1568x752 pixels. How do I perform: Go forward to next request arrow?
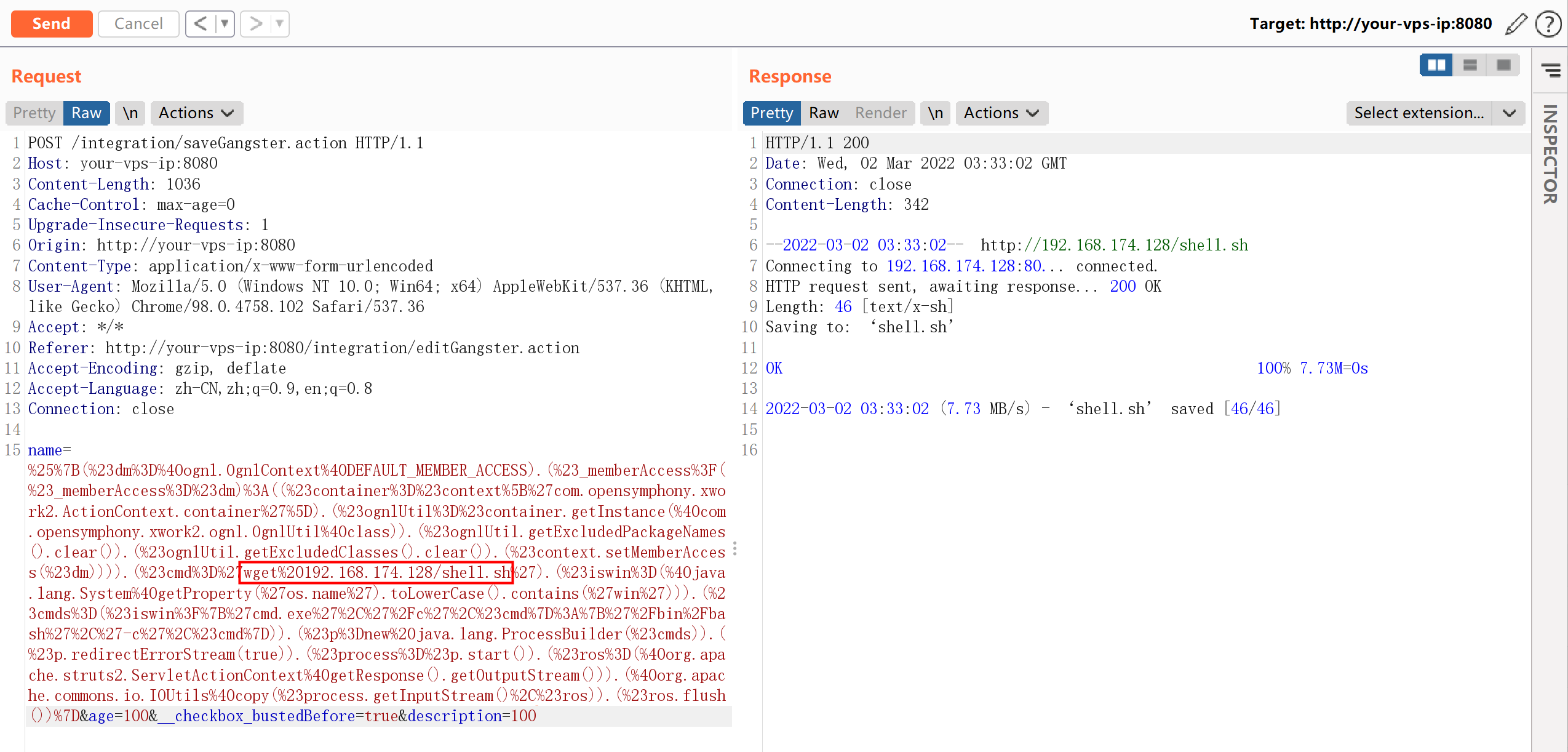point(256,24)
